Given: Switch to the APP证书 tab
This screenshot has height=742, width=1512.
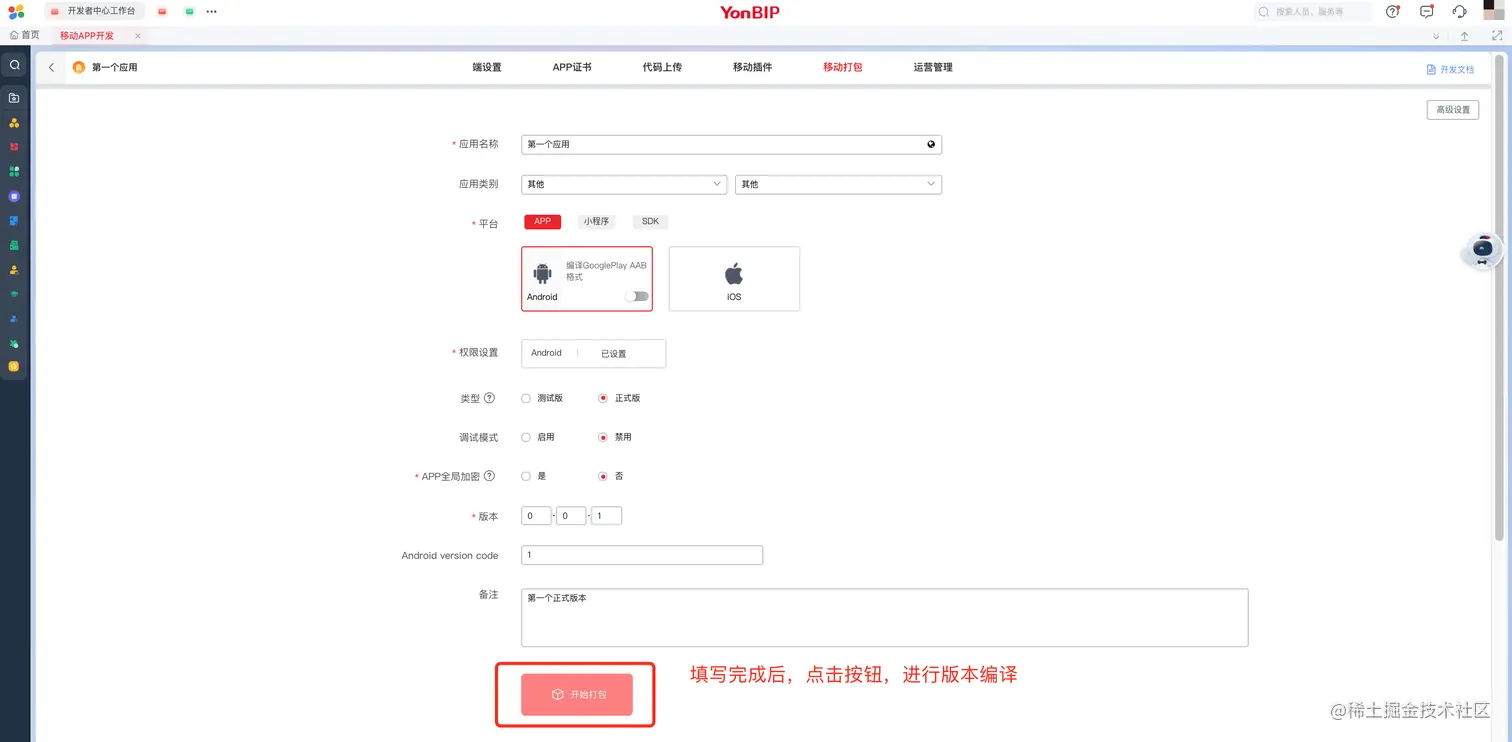Looking at the screenshot, I should click(572, 67).
